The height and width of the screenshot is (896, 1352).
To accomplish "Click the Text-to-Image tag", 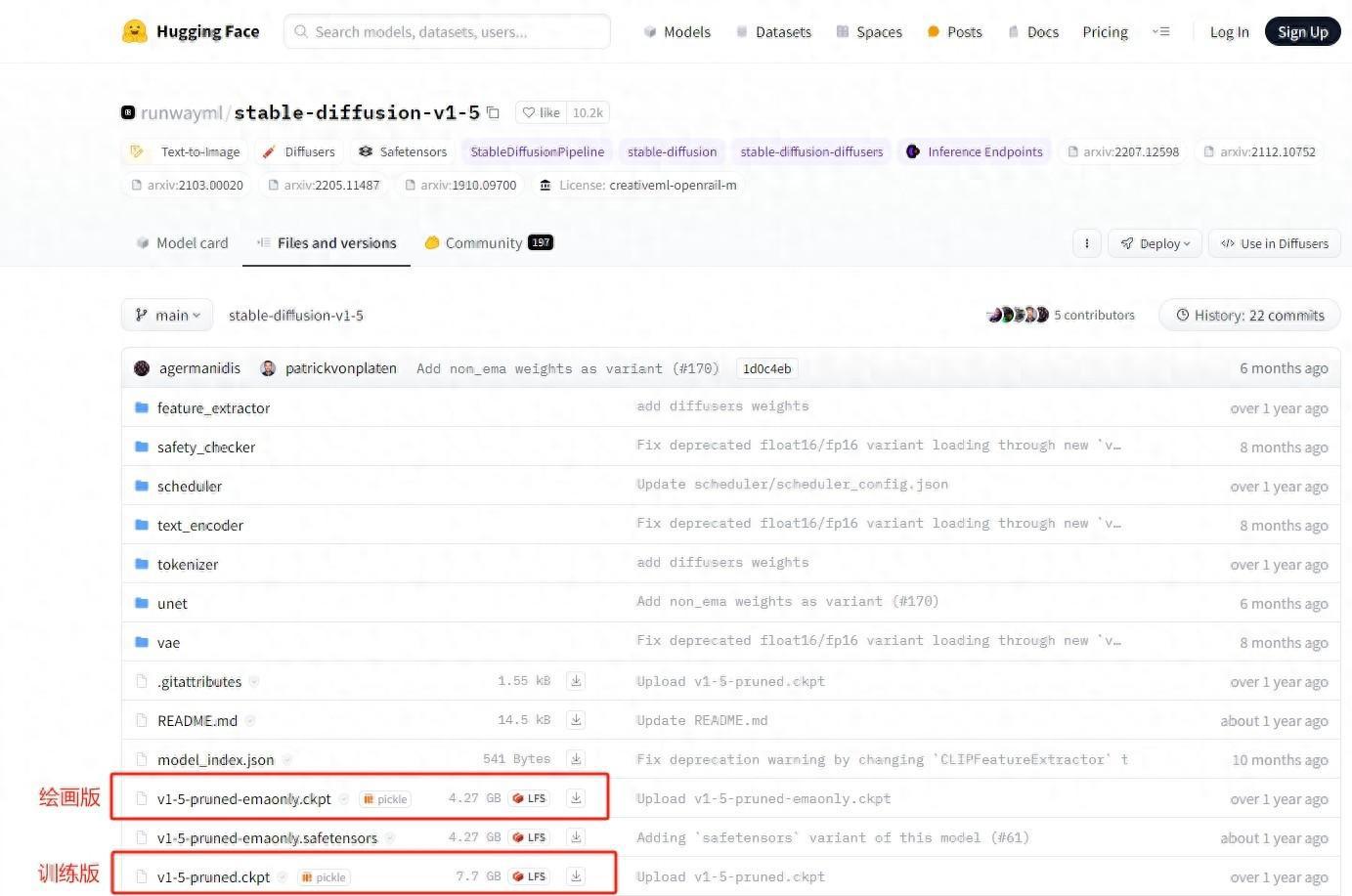I will (x=186, y=151).
